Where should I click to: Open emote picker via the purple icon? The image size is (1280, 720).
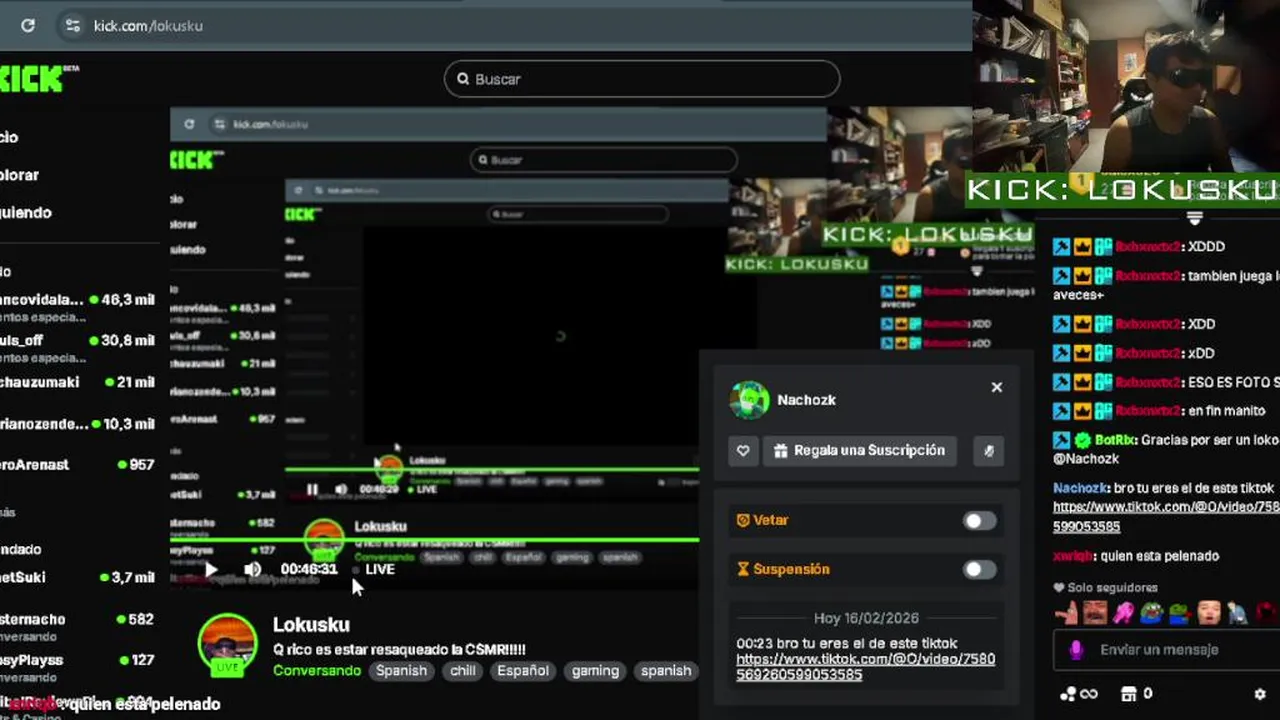tap(1076, 650)
